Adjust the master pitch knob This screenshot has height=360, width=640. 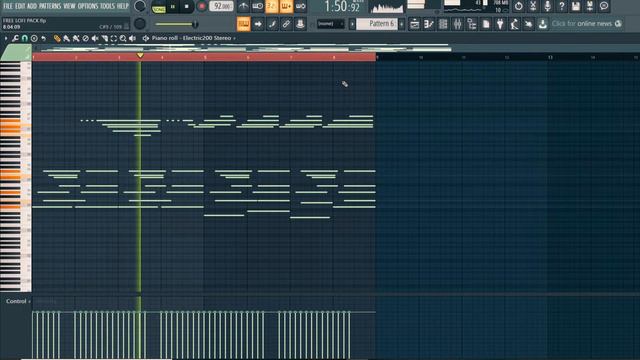pyautogui.click(x=140, y=24)
